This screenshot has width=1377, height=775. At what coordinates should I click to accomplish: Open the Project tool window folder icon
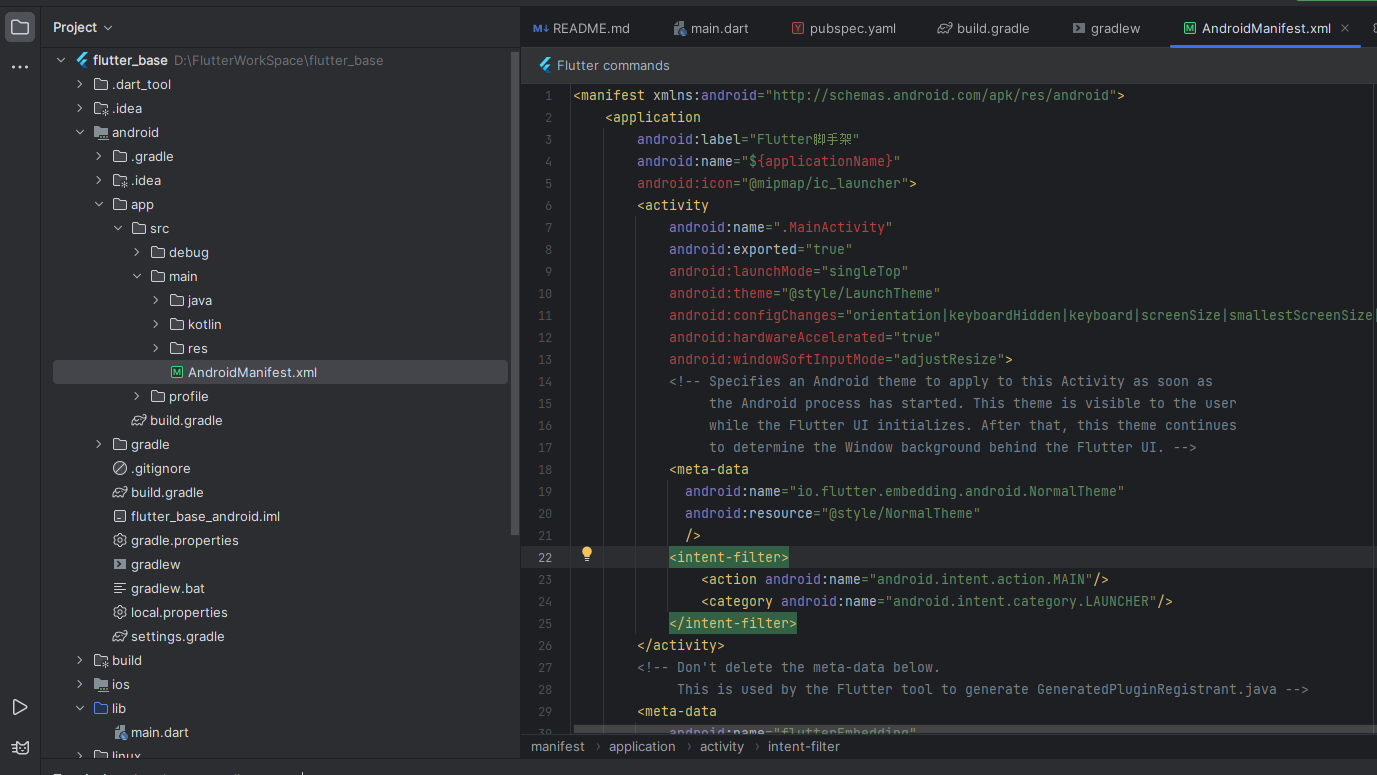(20, 27)
